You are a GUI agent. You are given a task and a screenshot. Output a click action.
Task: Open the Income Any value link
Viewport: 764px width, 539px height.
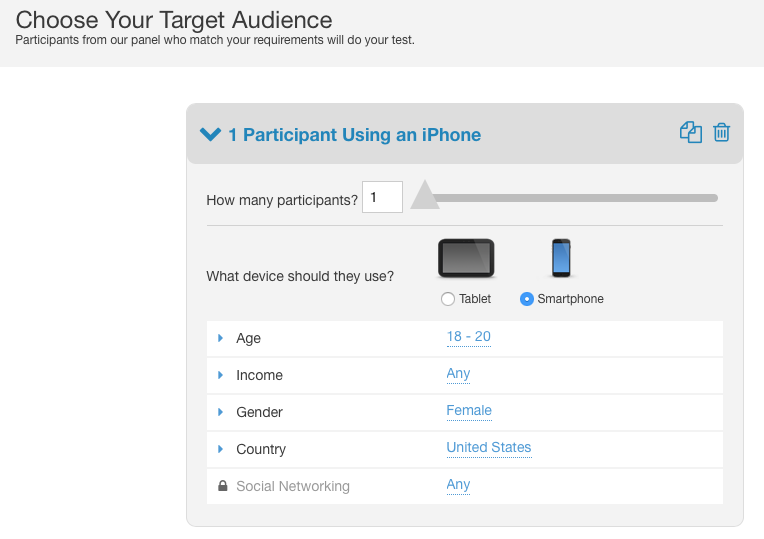point(458,374)
